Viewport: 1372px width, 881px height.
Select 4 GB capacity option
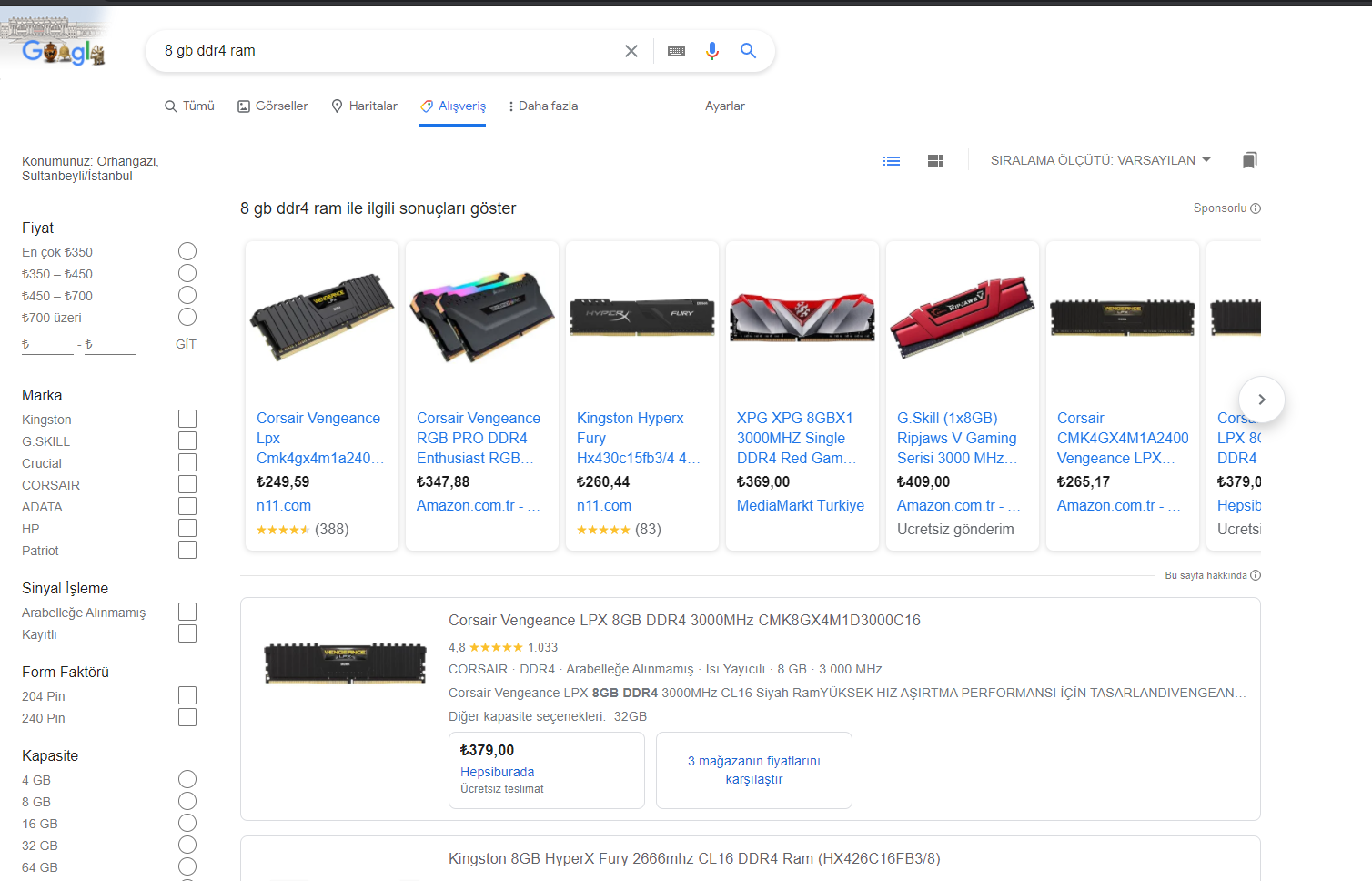(187, 779)
